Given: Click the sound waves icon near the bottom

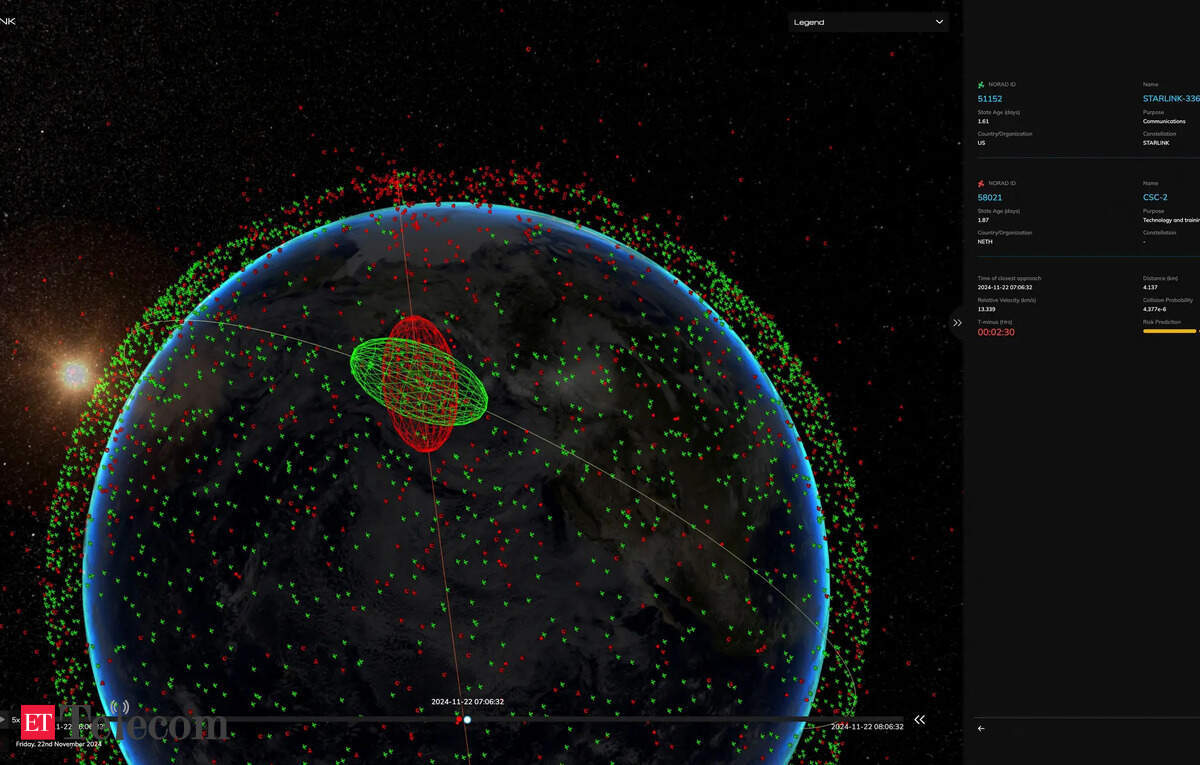Looking at the screenshot, I should point(119,707).
